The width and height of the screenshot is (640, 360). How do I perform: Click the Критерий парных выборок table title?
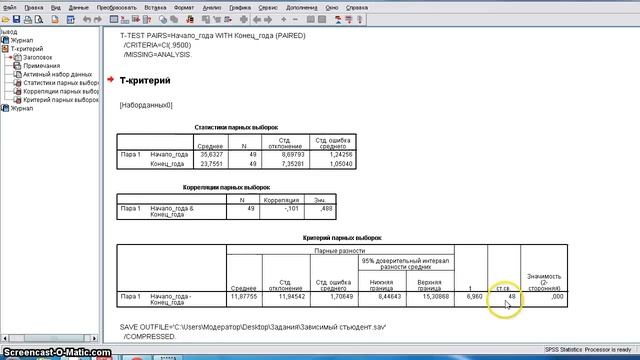pyautogui.click(x=342, y=238)
